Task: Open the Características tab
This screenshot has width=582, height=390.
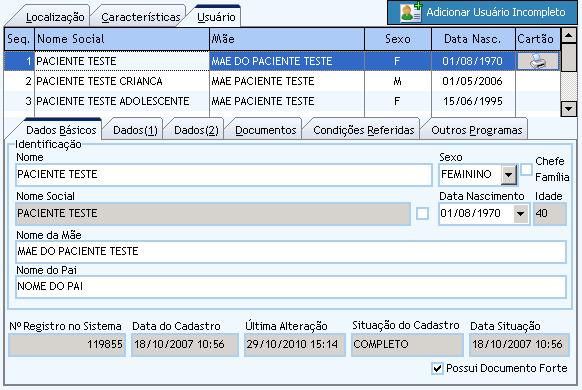Action: coord(140,17)
